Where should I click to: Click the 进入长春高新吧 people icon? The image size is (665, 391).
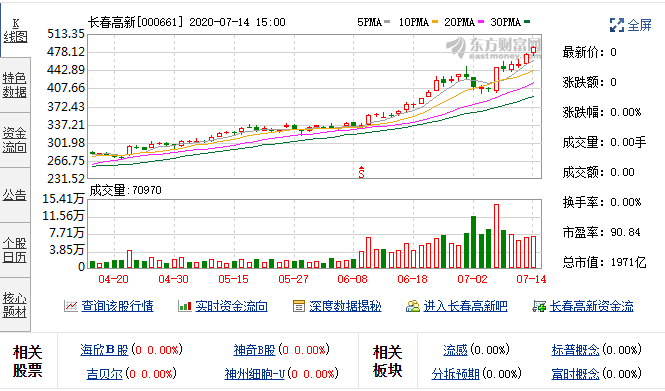pos(413,306)
